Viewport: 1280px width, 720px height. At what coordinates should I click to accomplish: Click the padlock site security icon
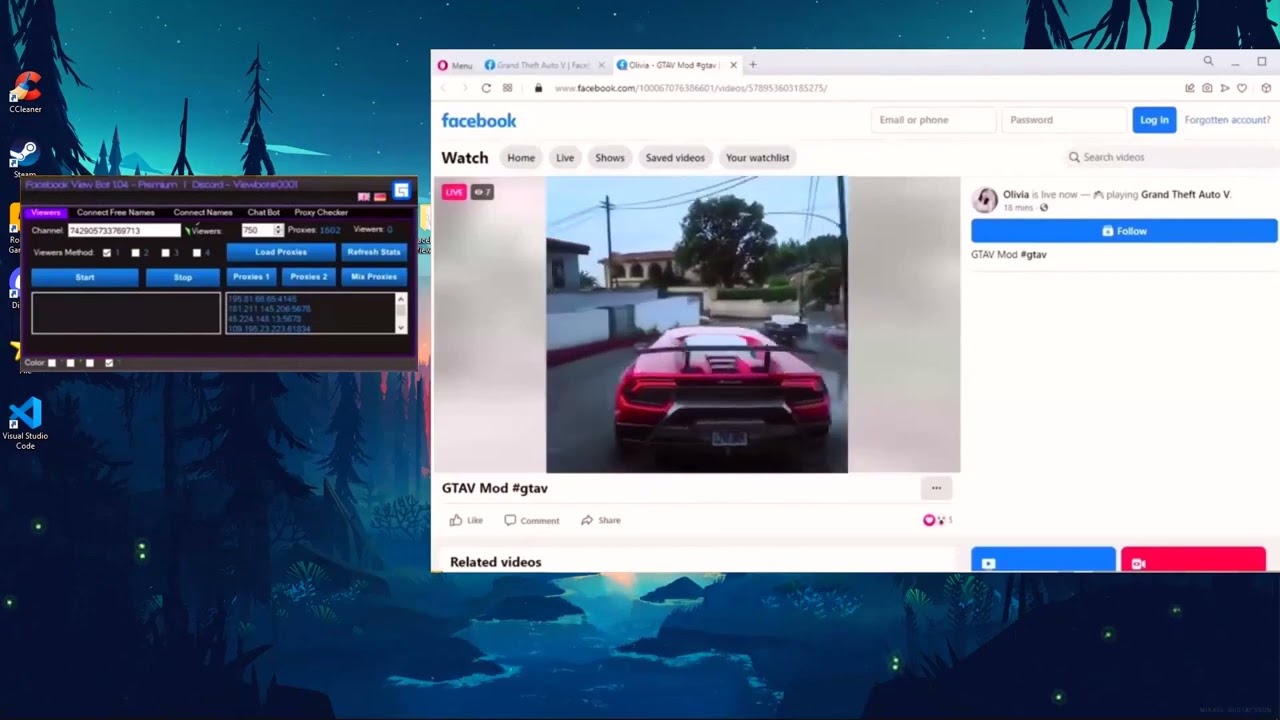(x=538, y=88)
